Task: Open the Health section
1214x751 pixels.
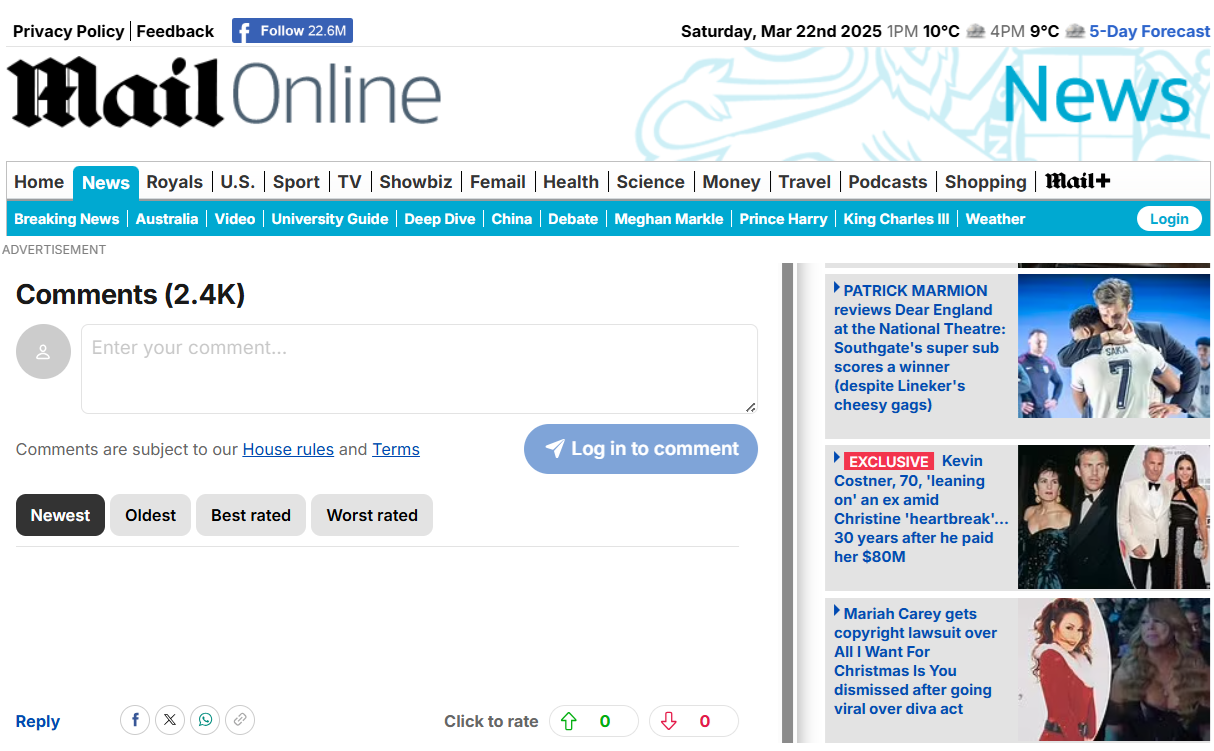Action: [571, 182]
